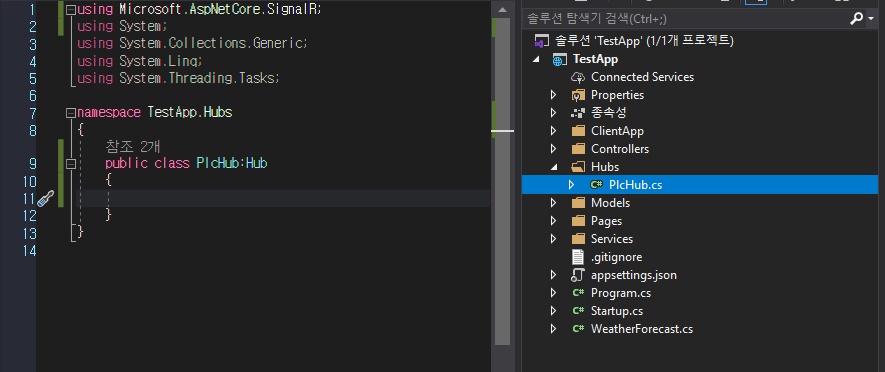
Task: Select the Controllers folder name
Action: (620, 149)
